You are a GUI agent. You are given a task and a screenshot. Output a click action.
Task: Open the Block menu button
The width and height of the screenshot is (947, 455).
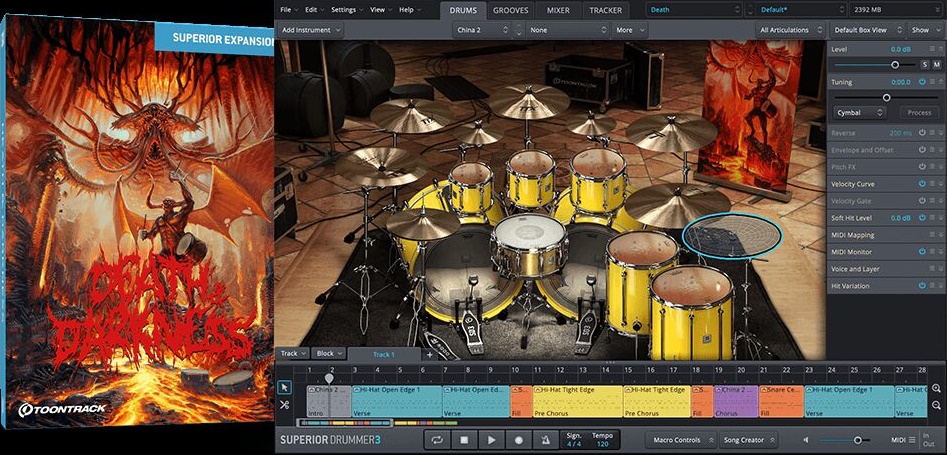pos(329,353)
